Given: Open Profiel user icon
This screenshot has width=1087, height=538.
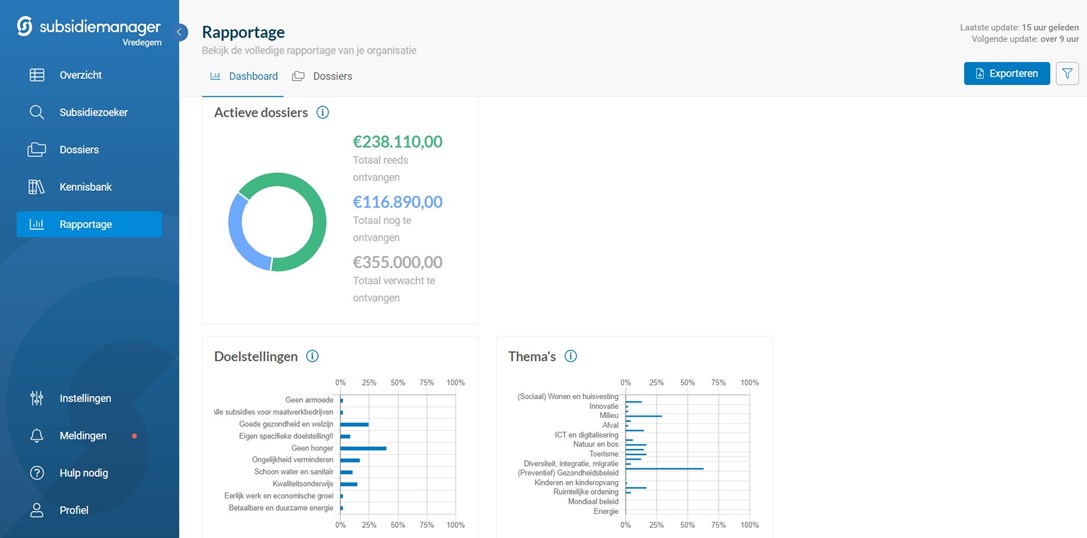Looking at the screenshot, I should 37,510.
